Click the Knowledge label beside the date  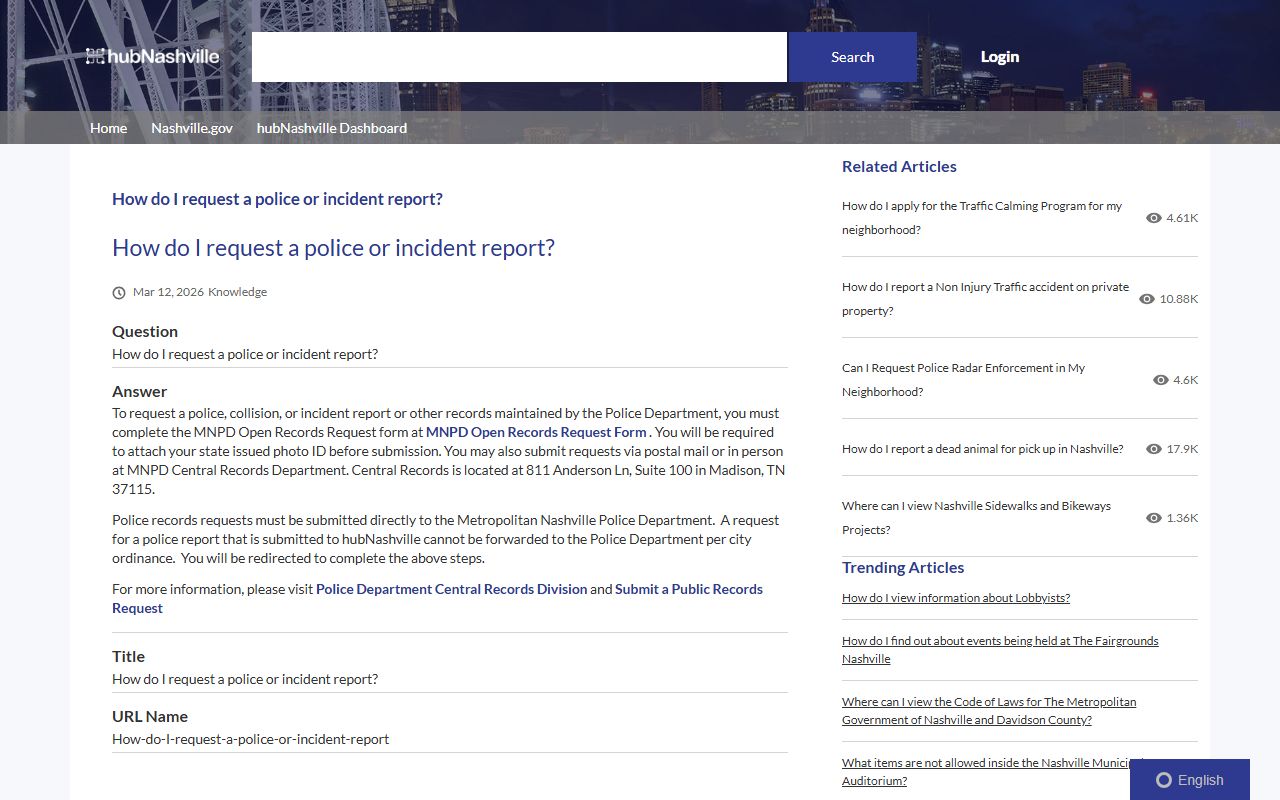click(237, 292)
